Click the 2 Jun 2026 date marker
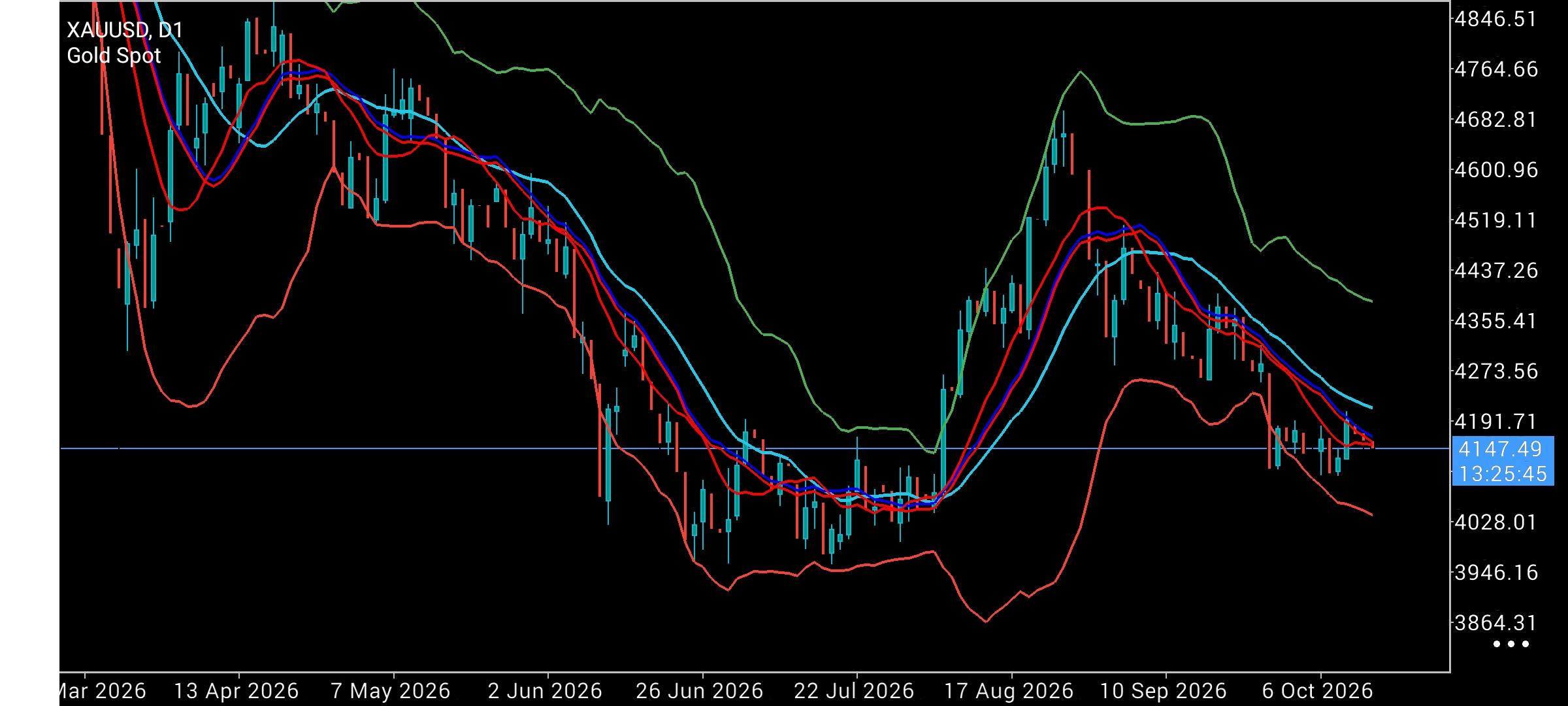Screen dimensions: 1568x706 tap(545, 691)
